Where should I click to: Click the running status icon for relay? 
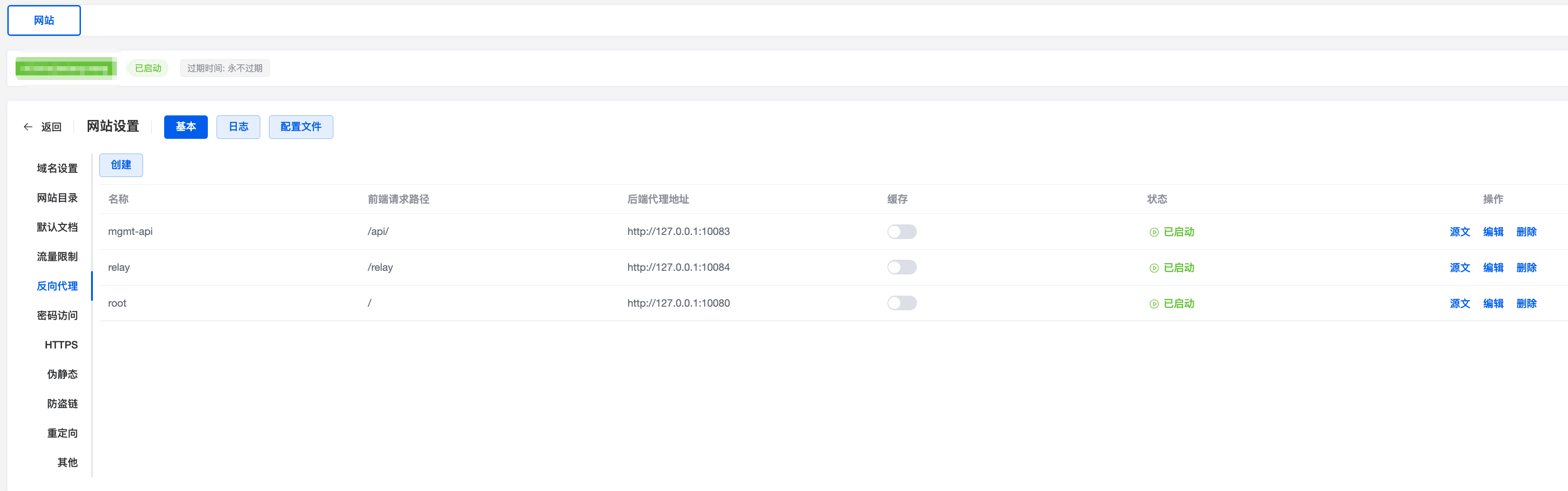1154,268
